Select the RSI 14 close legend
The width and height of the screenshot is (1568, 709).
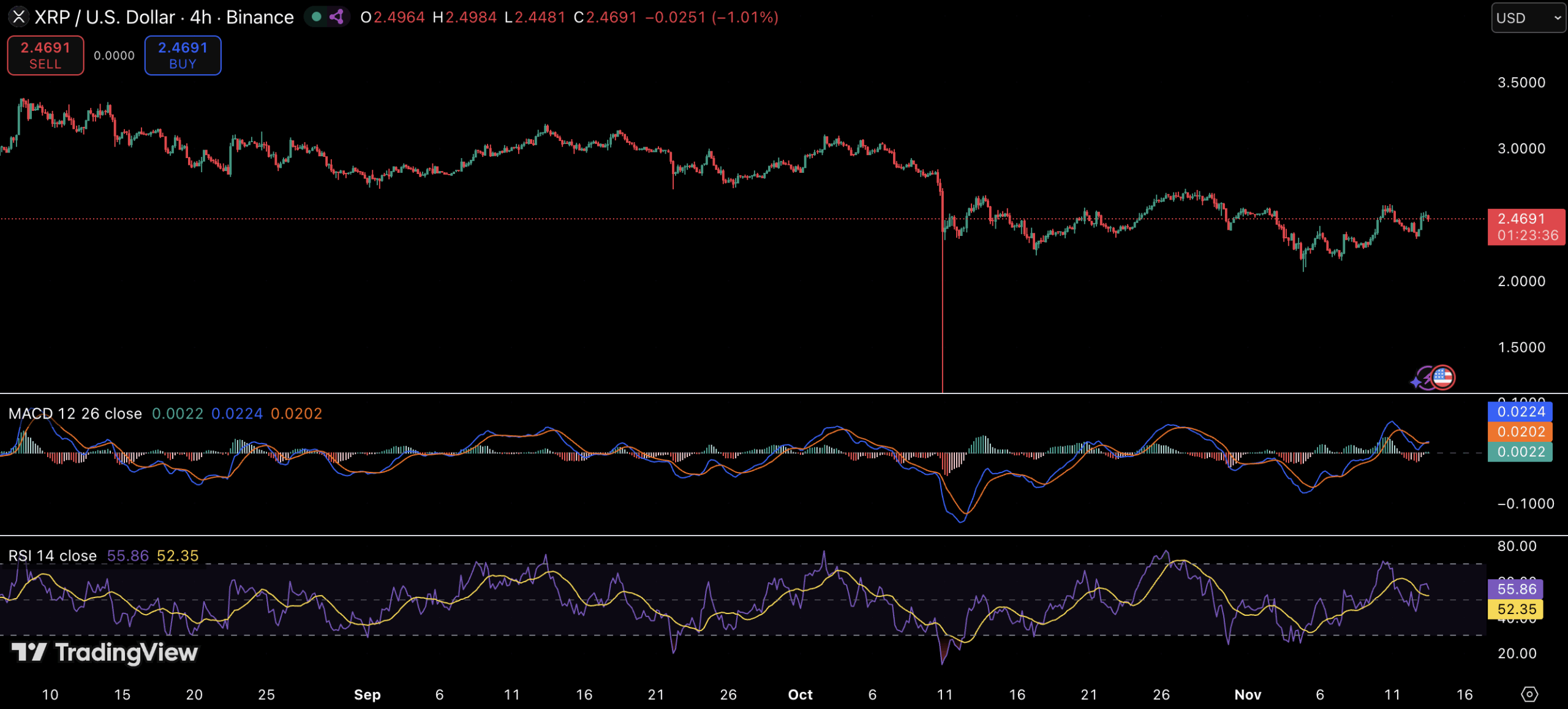(x=53, y=556)
